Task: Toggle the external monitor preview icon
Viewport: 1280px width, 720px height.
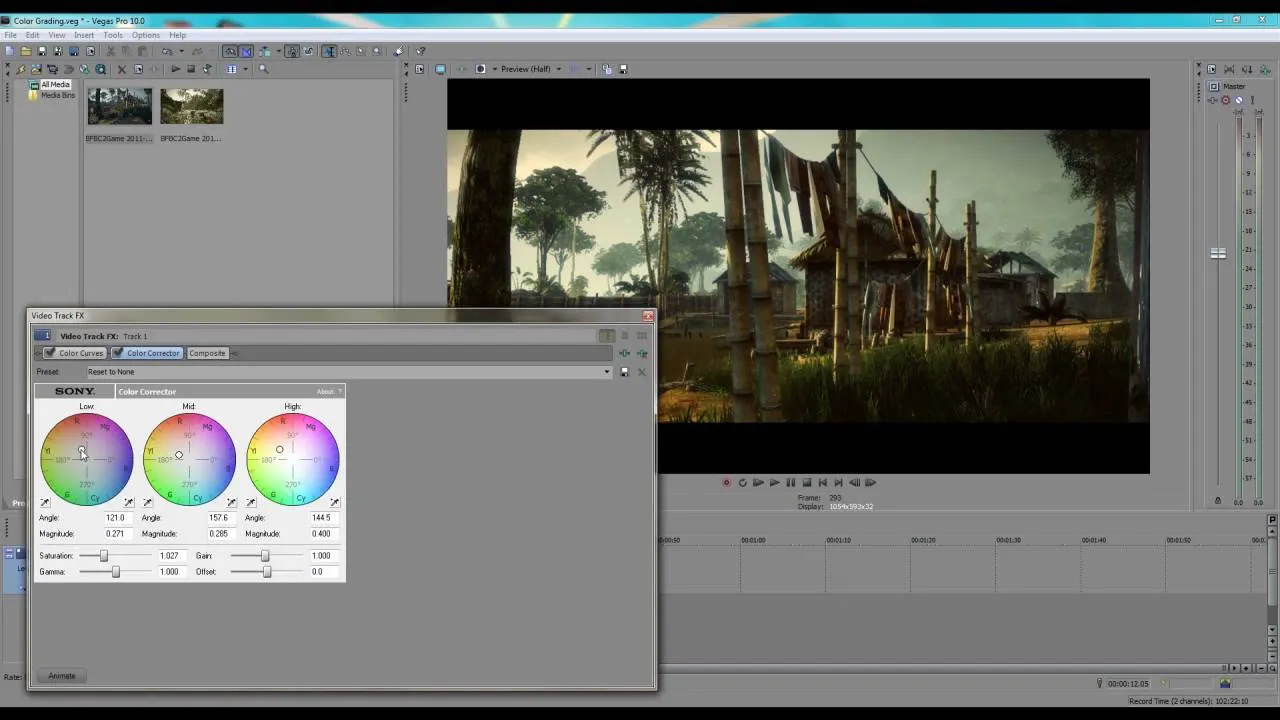Action: pos(440,69)
